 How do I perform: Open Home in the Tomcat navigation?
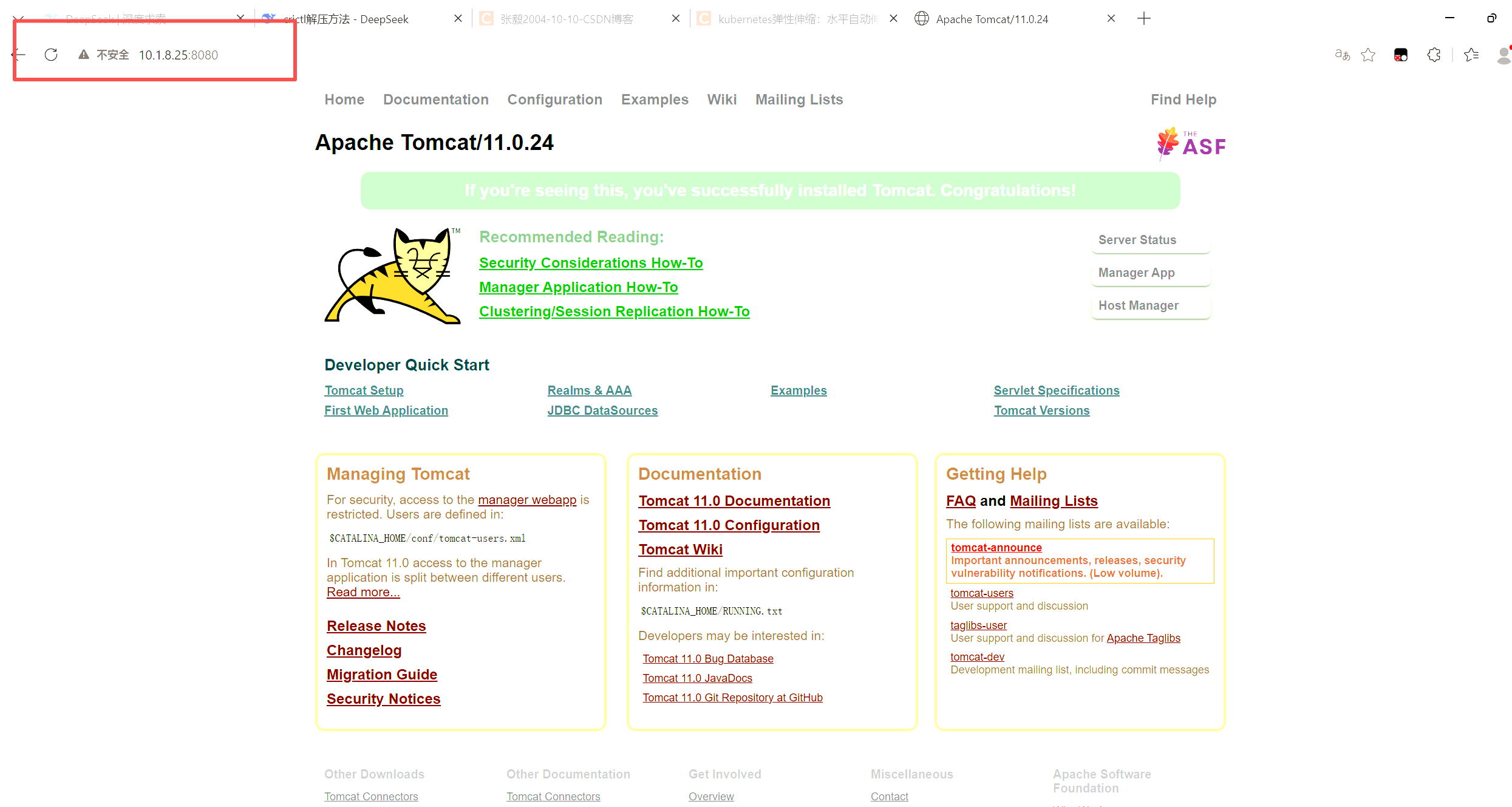[x=344, y=100]
